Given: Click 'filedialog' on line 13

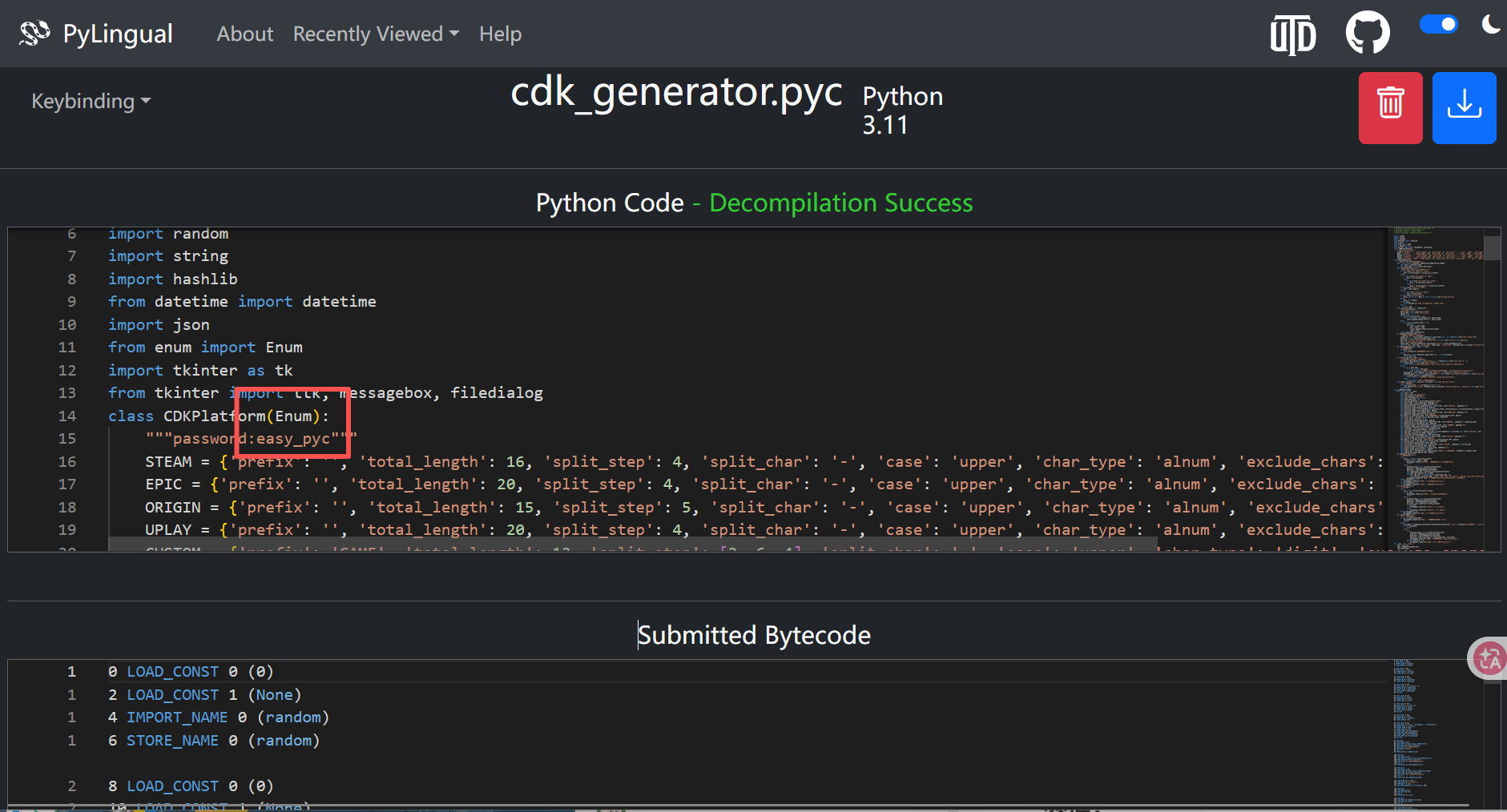Looking at the screenshot, I should coord(497,393).
